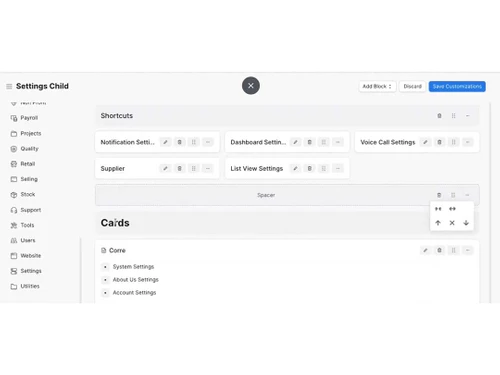Move the Spacer block down

pyautogui.click(x=466, y=223)
